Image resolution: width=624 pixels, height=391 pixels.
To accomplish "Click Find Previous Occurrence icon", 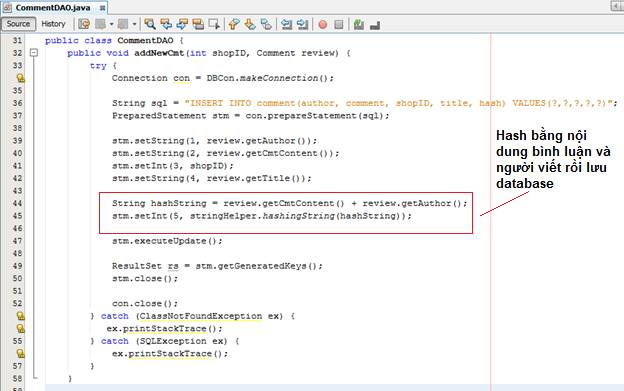I will click(166, 24).
